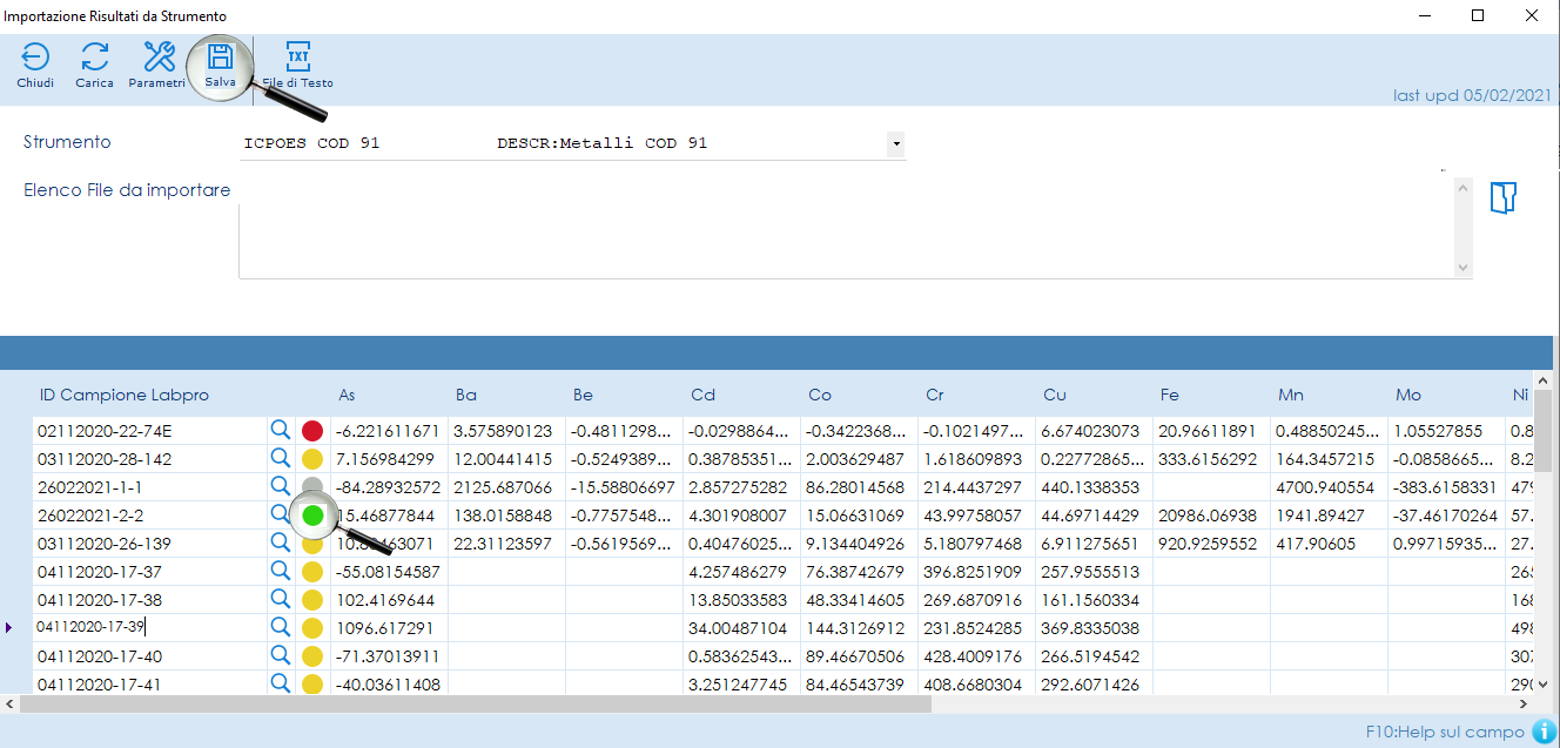This screenshot has height=748, width=1560.
Task: Click magnifier icon for sample 02112020-22-74E
Action: [280, 430]
